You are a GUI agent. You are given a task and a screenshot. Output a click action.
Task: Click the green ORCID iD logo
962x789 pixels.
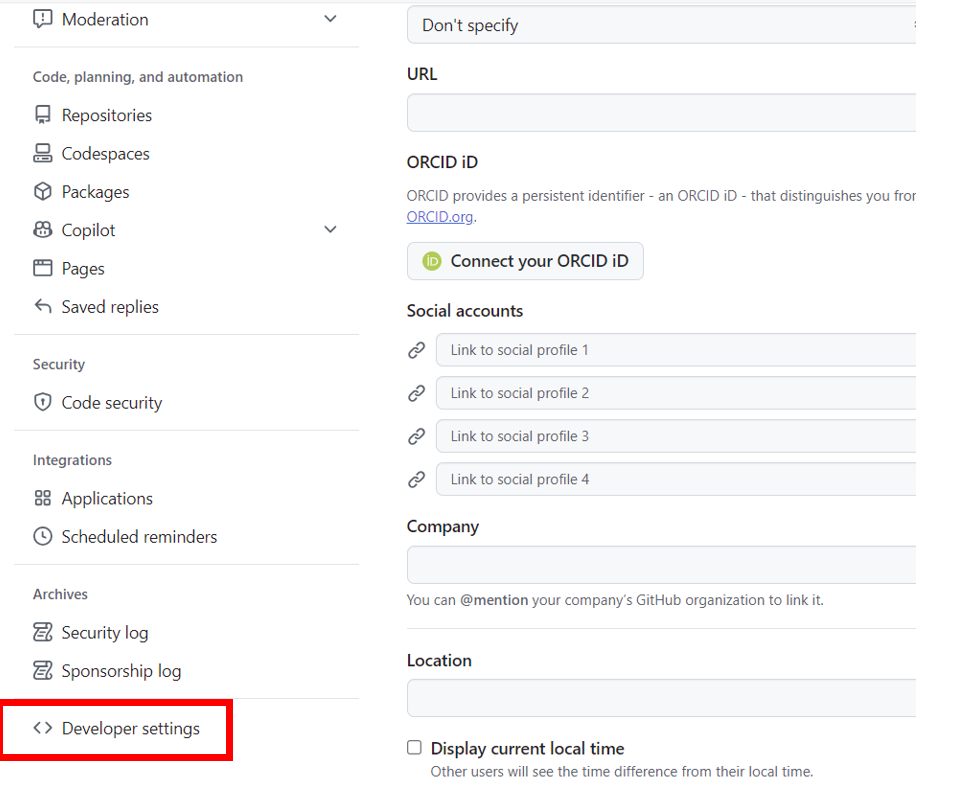431,261
